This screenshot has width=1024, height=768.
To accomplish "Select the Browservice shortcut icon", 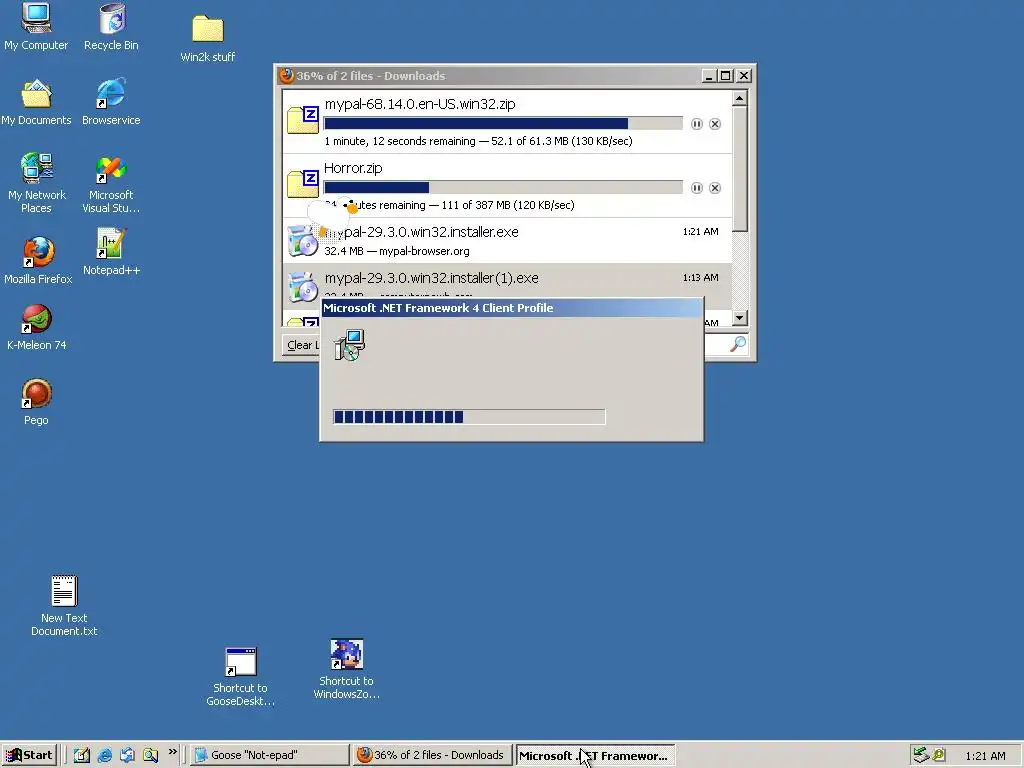I will click(x=111, y=102).
